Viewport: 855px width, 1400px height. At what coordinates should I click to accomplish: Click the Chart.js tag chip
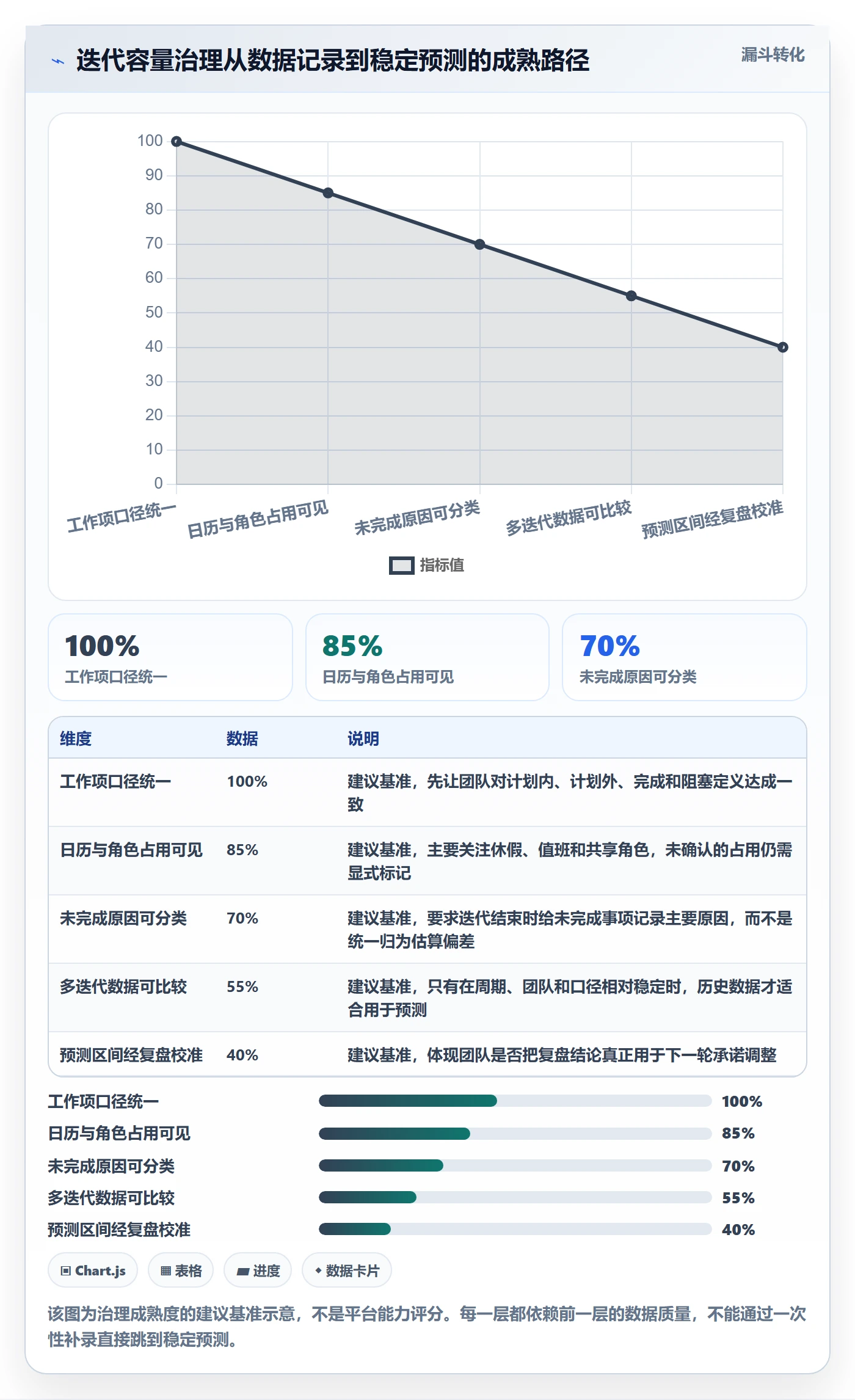93,1271
